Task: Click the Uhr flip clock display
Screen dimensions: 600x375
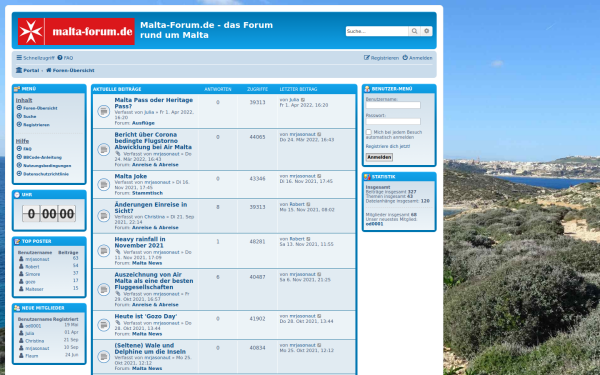Action: (x=49, y=214)
